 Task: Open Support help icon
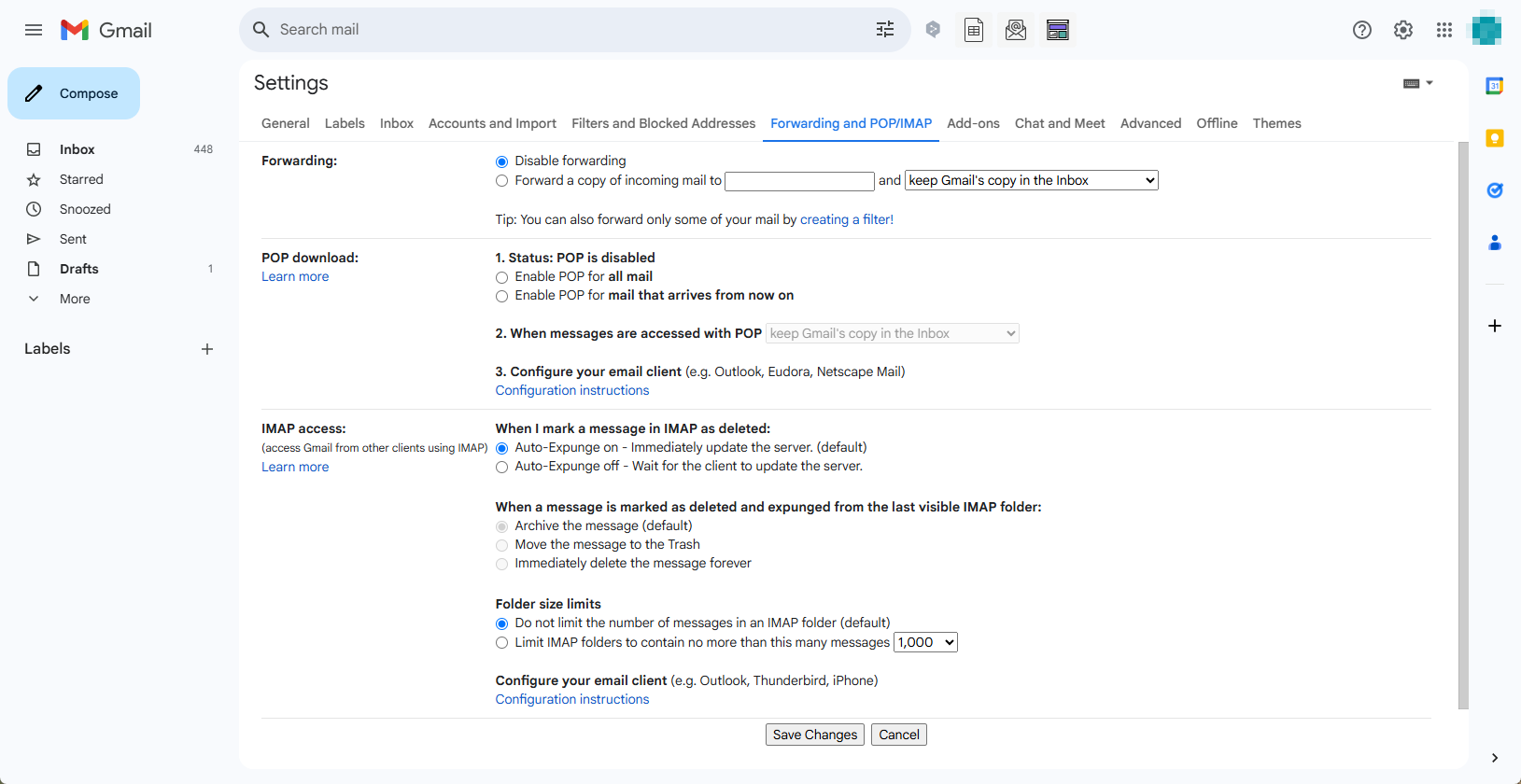pyautogui.click(x=1362, y=30)
